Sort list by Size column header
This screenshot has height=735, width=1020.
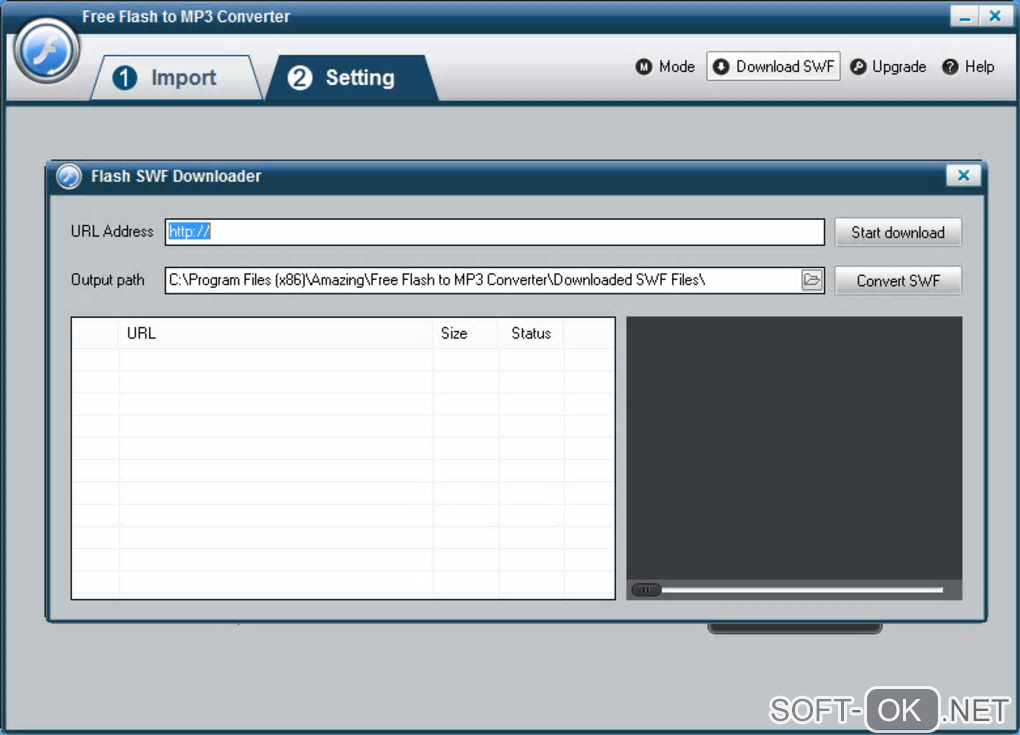466,333
